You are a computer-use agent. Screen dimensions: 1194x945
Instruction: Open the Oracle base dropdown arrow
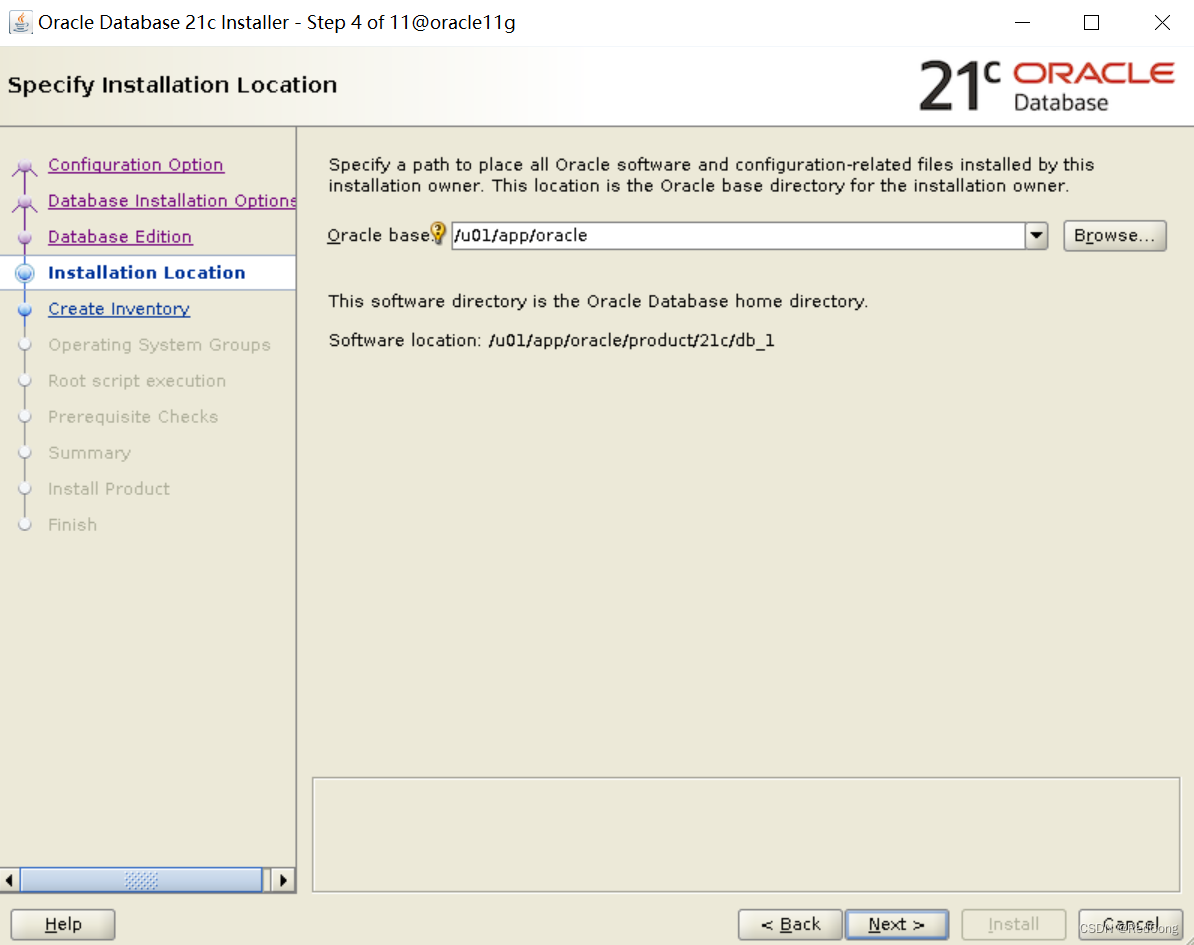click(x=1036, y=235)
